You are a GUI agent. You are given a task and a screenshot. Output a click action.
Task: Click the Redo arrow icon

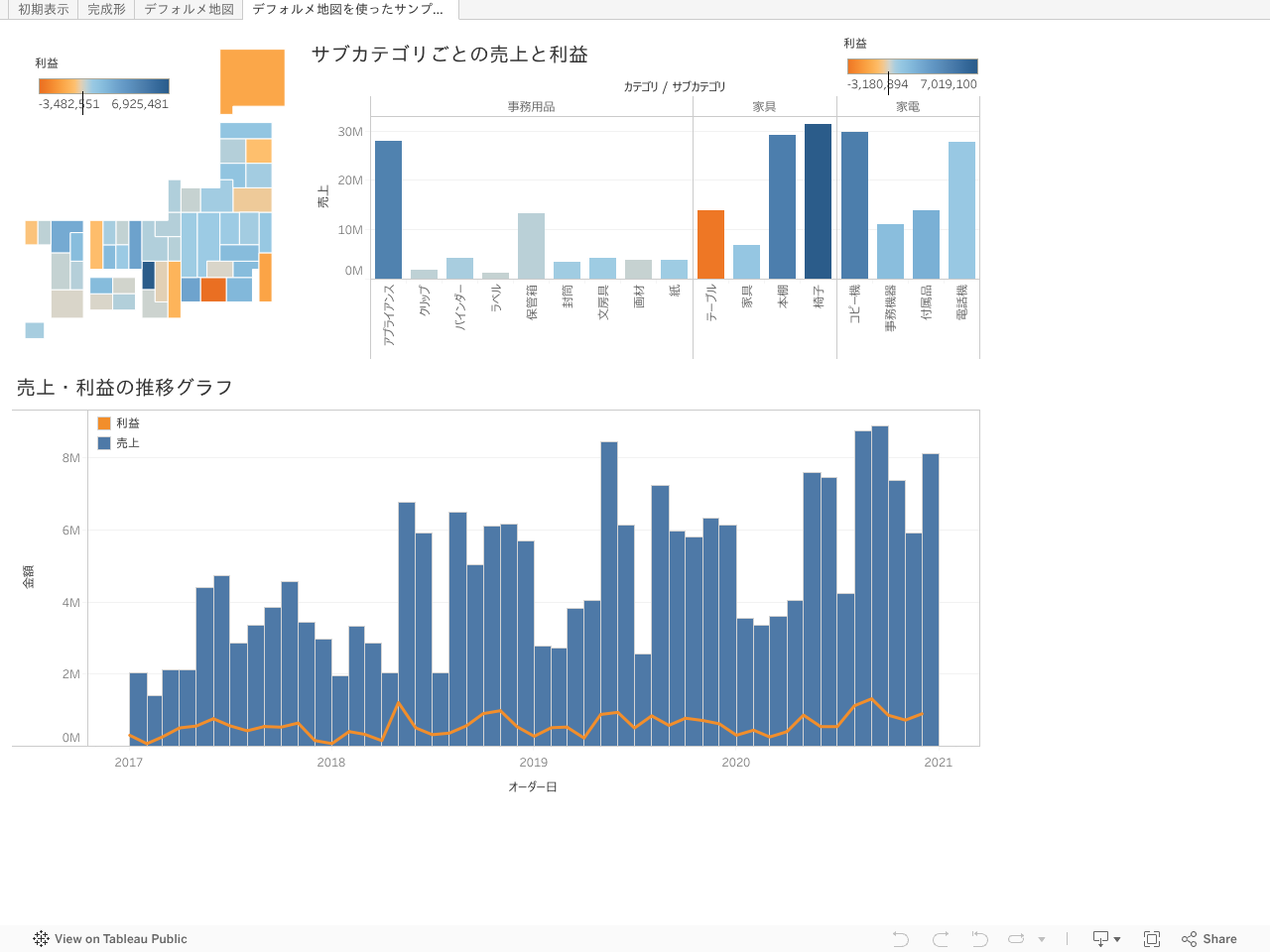(x=941, y=939)
